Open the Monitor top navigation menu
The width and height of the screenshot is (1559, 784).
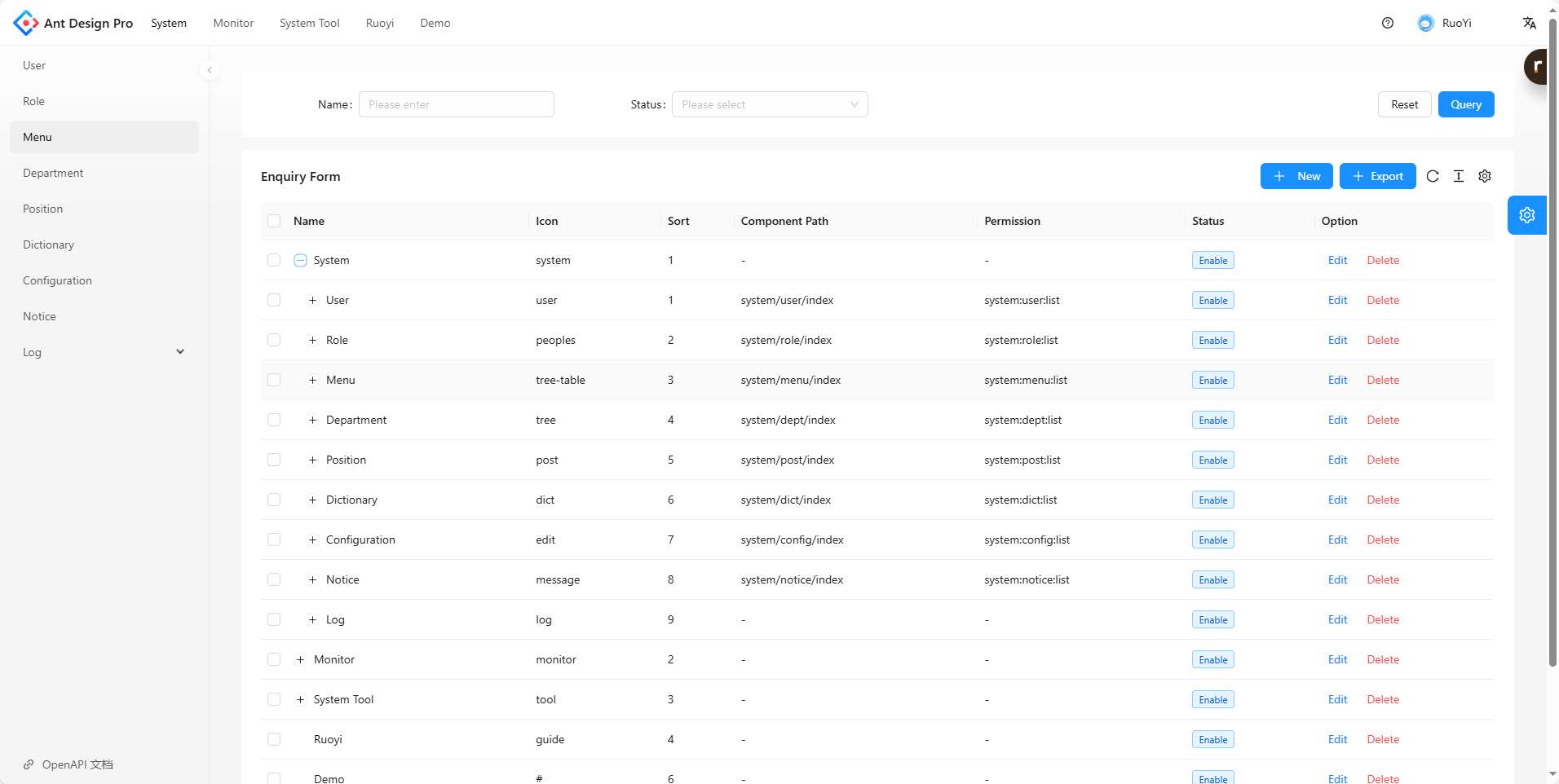233,23
